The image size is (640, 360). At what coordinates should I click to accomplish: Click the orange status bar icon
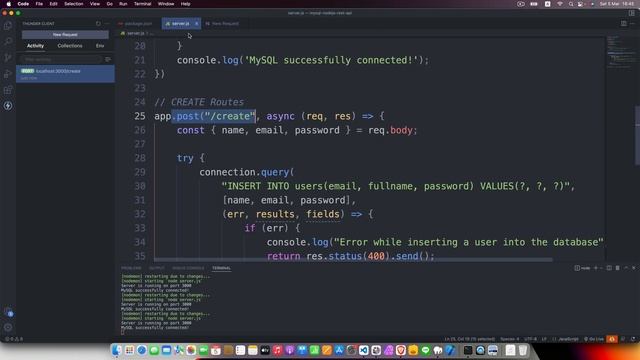tap(611, 339)
